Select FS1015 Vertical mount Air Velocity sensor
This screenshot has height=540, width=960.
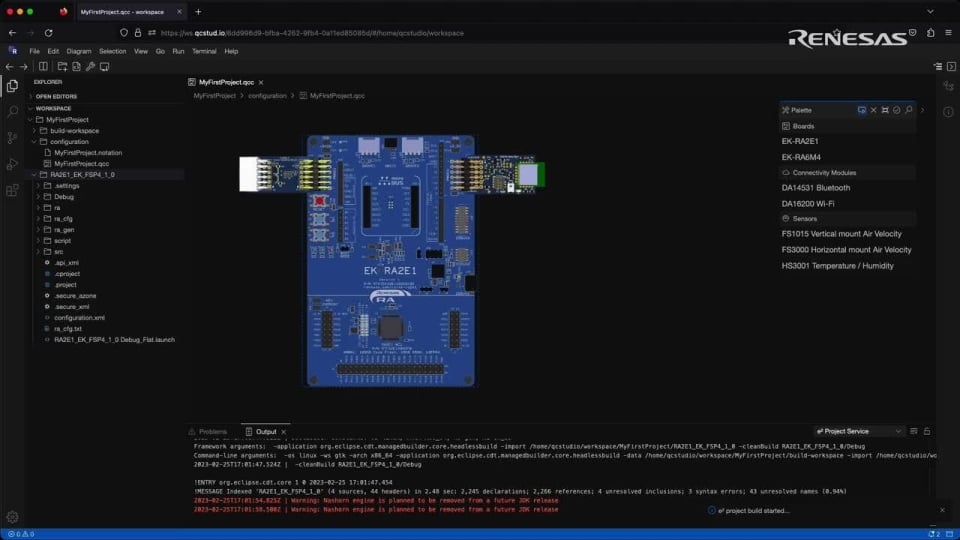pyautogui.click(x=841, y=234)
